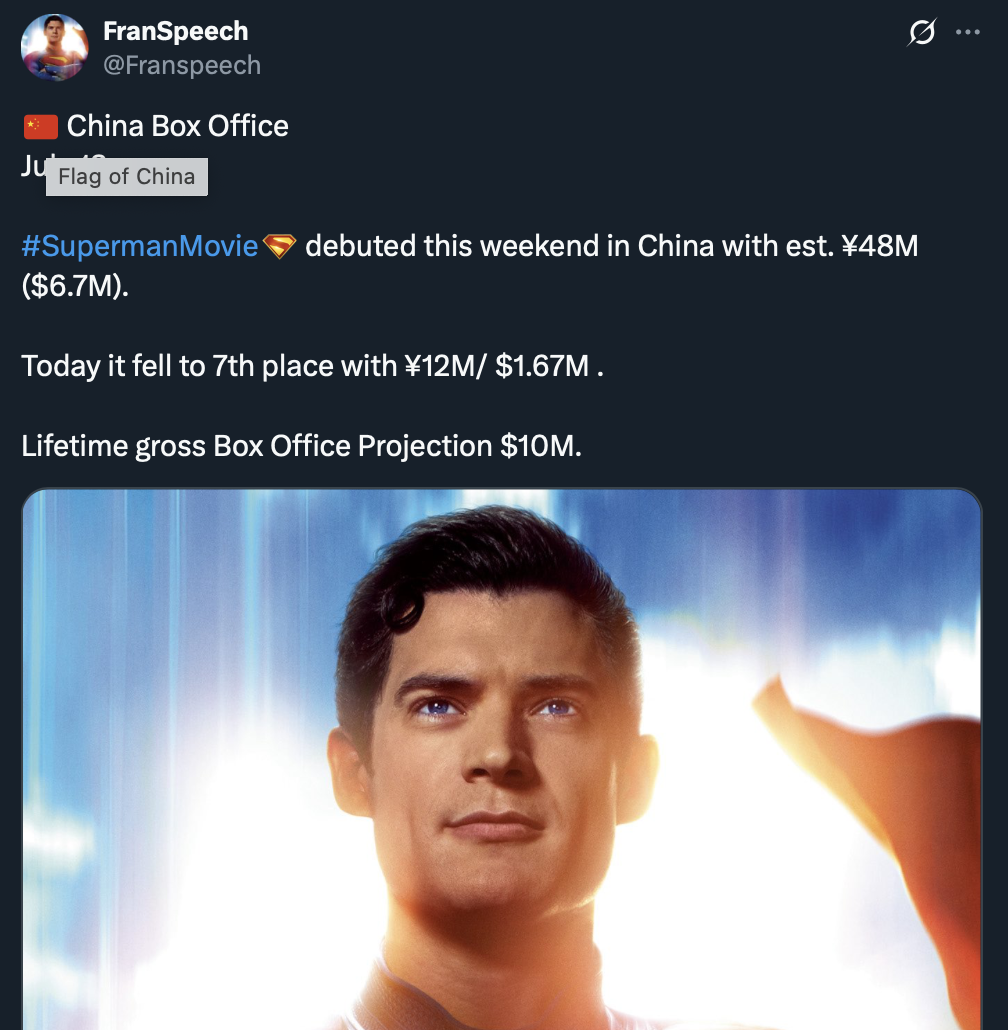This screenshot has height=1030, width=1008.
Task: Click the "$10M." projection figure
Action: pos(541,446)
